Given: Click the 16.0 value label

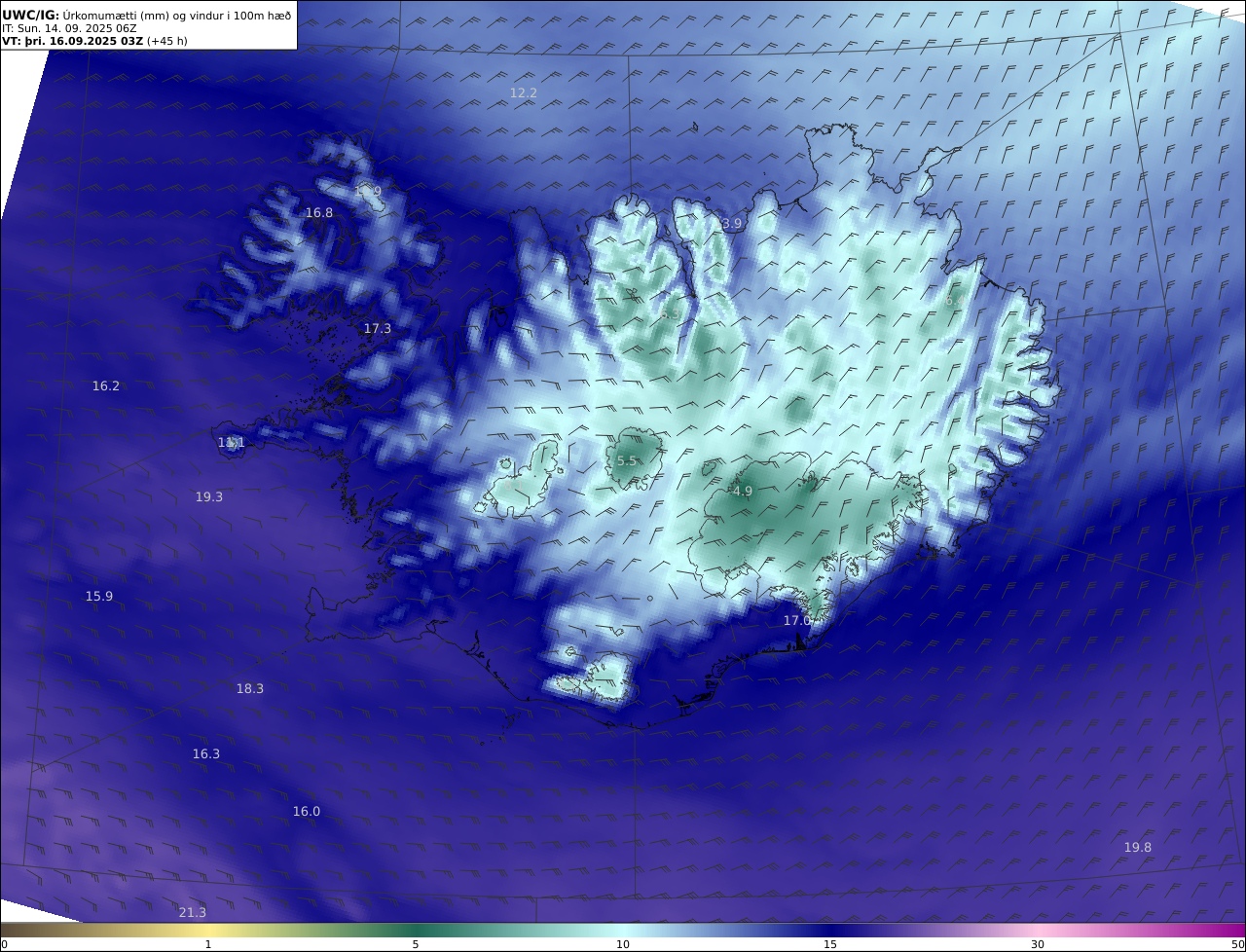Looking at the screenshot, I should 307,812.
